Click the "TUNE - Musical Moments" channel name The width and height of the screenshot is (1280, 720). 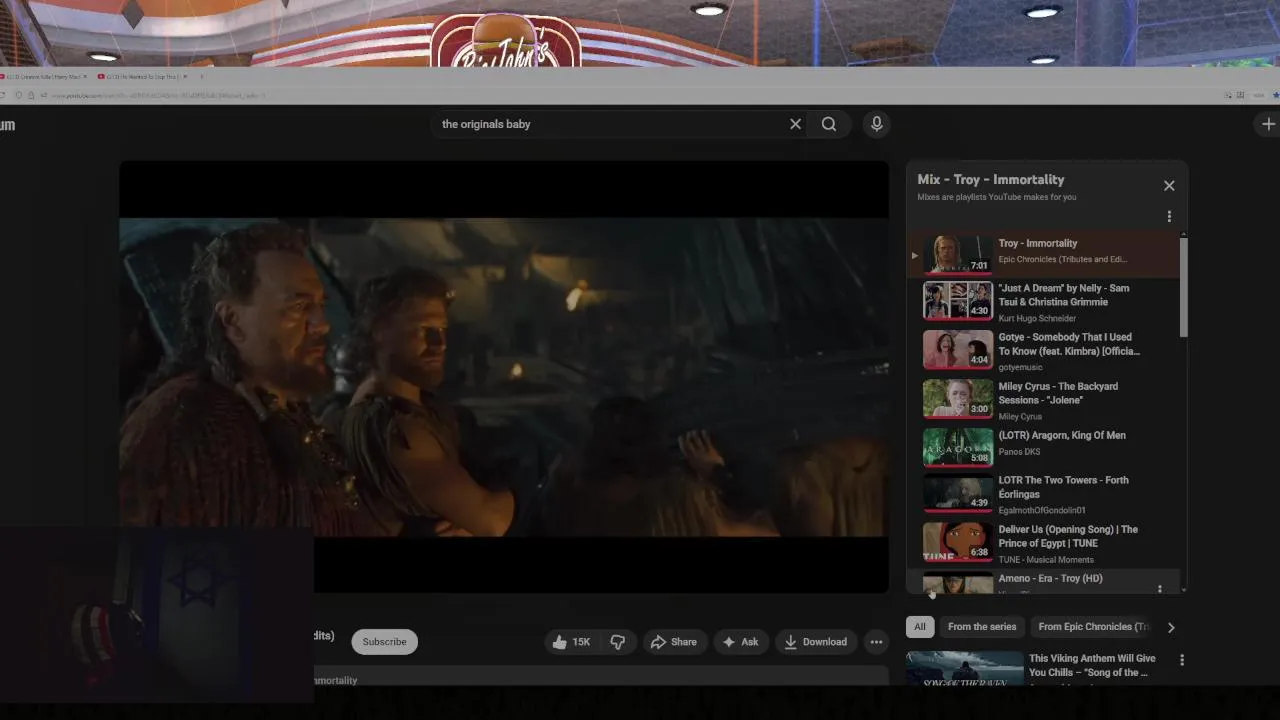tap(1046, 559)
